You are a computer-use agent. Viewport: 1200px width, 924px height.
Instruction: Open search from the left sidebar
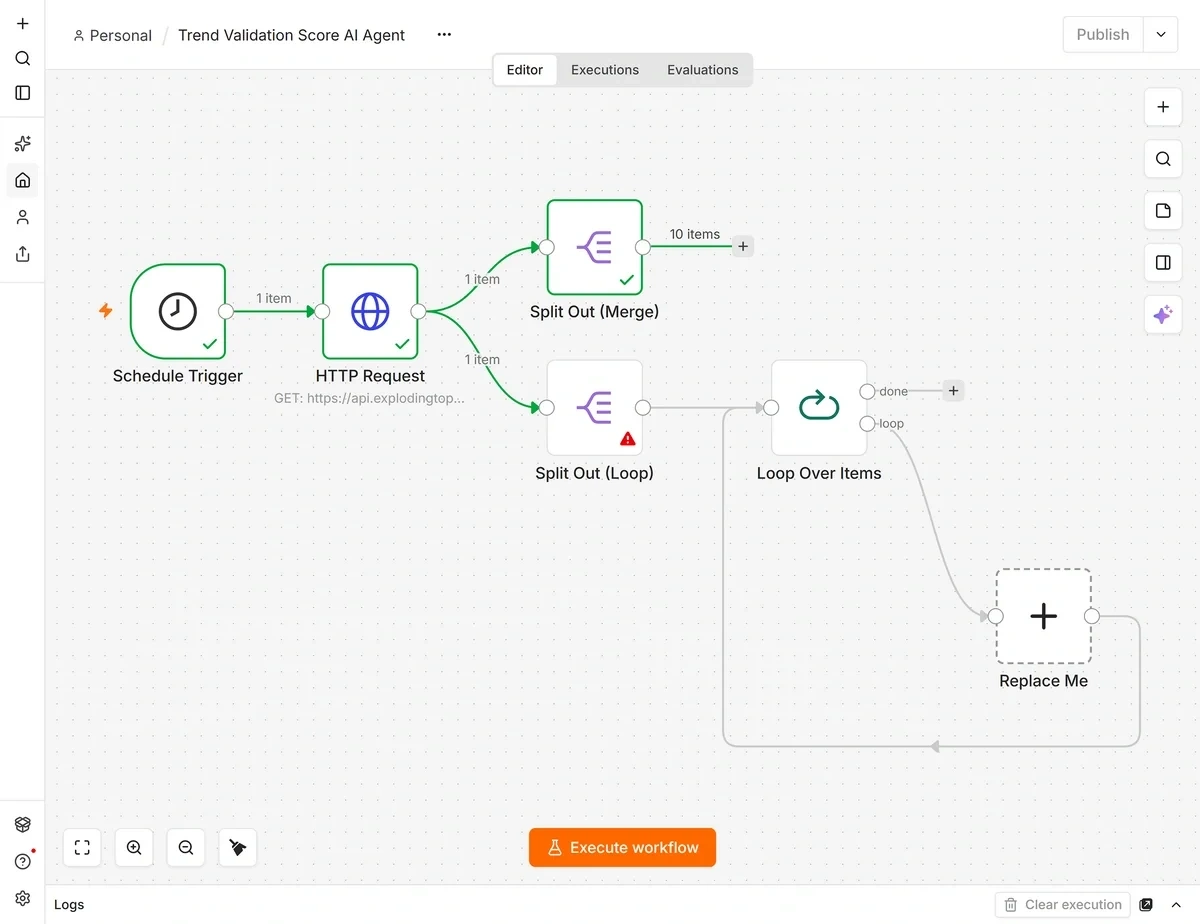pos(23,58)
